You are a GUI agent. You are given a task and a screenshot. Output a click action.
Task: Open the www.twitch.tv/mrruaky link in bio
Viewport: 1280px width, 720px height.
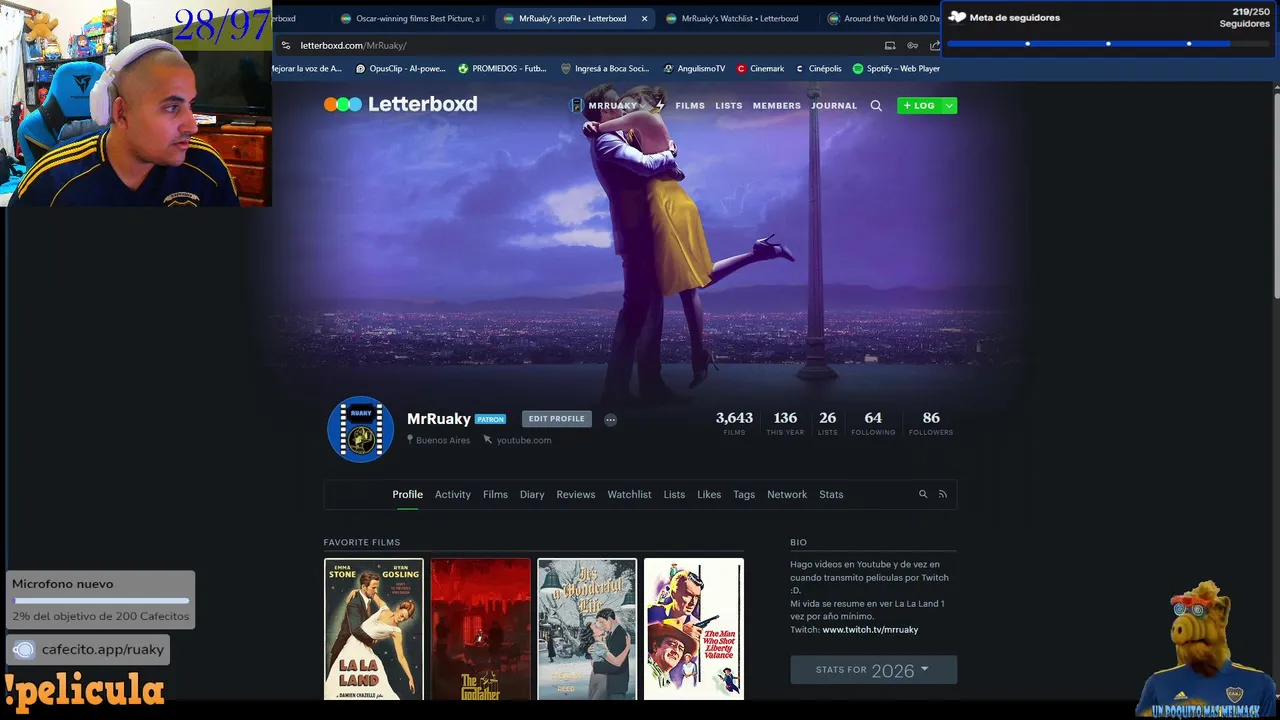click(x=870, y=630)
